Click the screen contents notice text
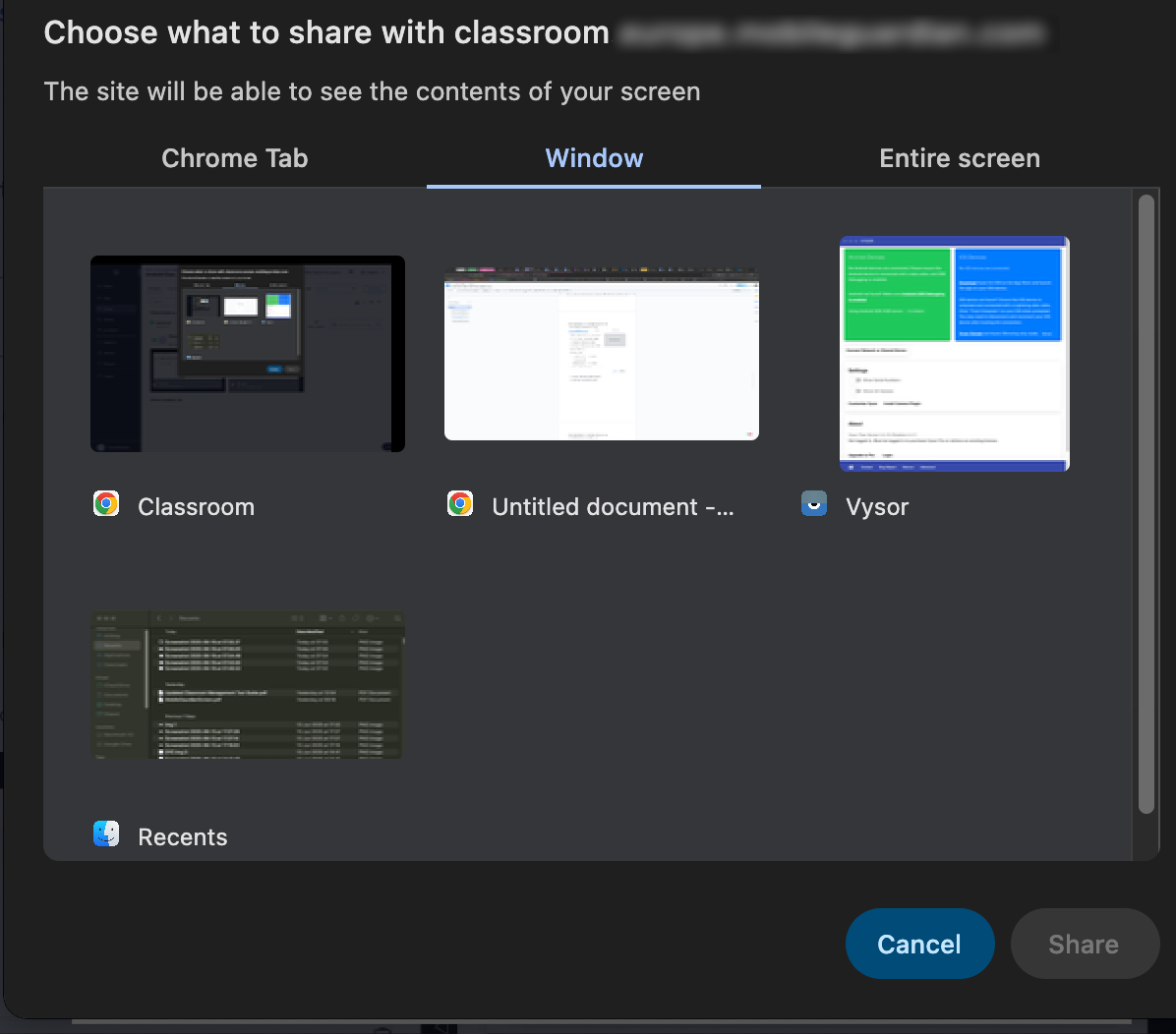Viewport: 1176px width, 1034px height. coord(372,92)
